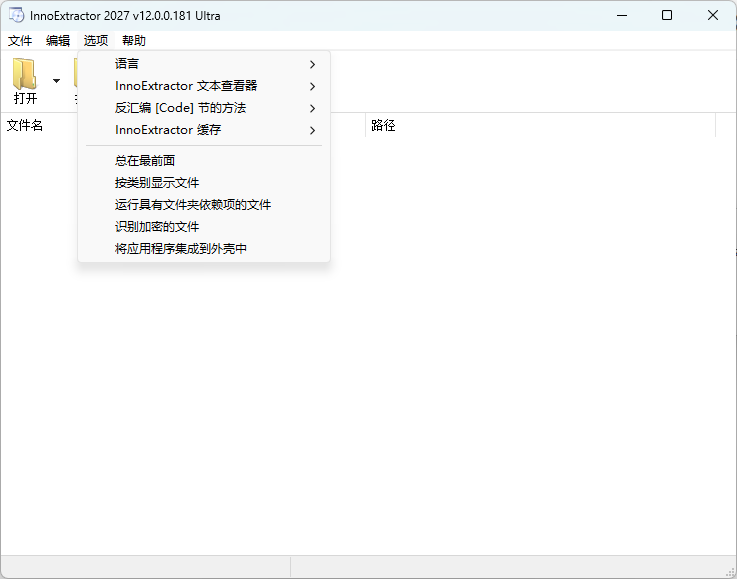Close the InnoExtractor window
Screen dimensions: 737x579
pyautogui.click(x=713, y=16)
